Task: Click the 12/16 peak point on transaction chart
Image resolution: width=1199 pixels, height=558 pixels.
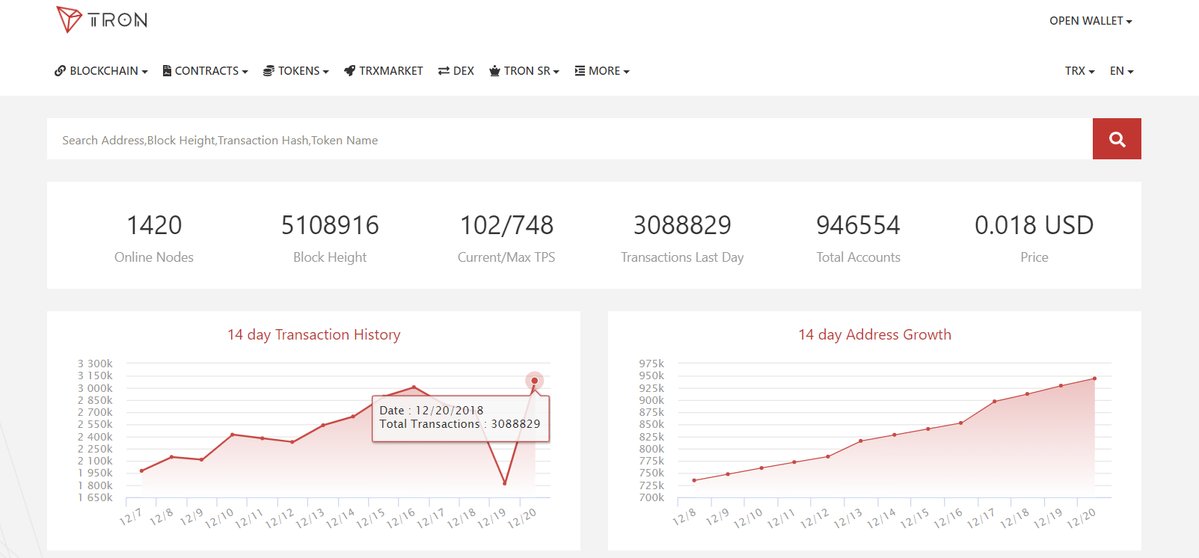Action: (x=414, y=387)
